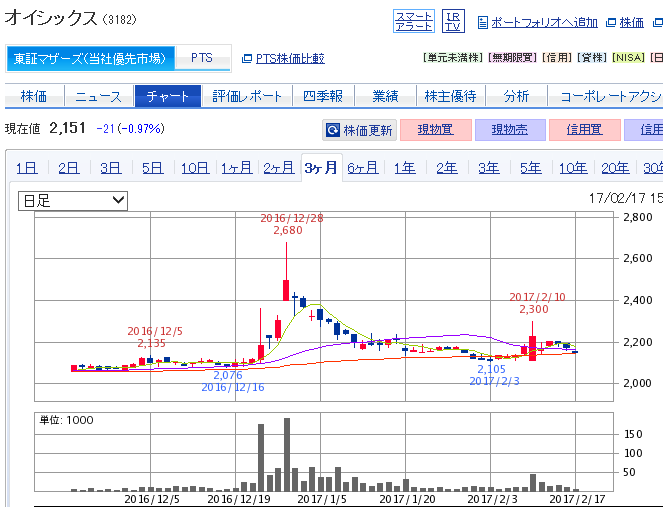
Task: Click the 単位: 1000 volume unit label
Action: click(66, 420)
